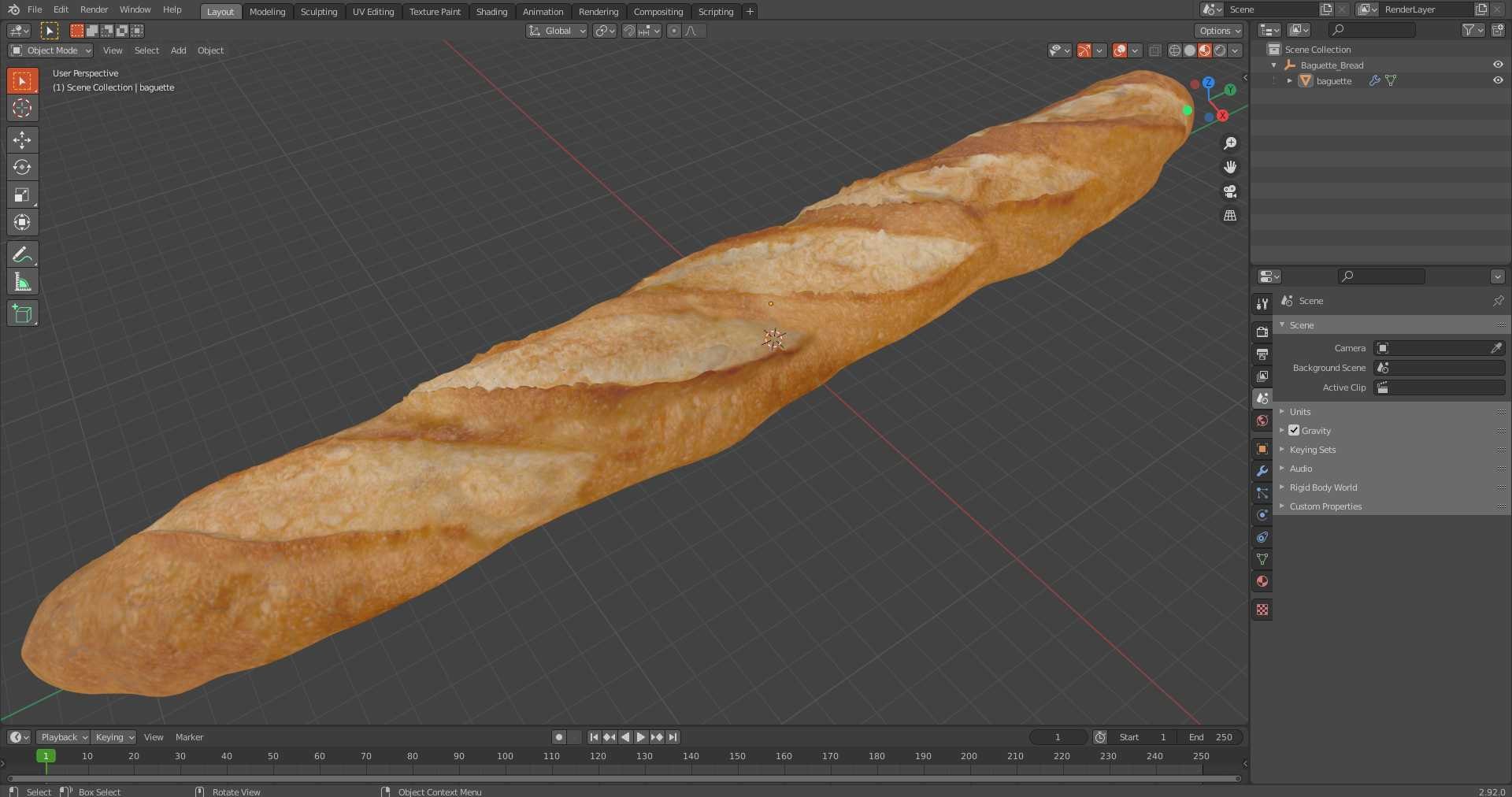Toggle X-ray display in viewport header
The image size is (1512, 797).
coord(1155,50)
